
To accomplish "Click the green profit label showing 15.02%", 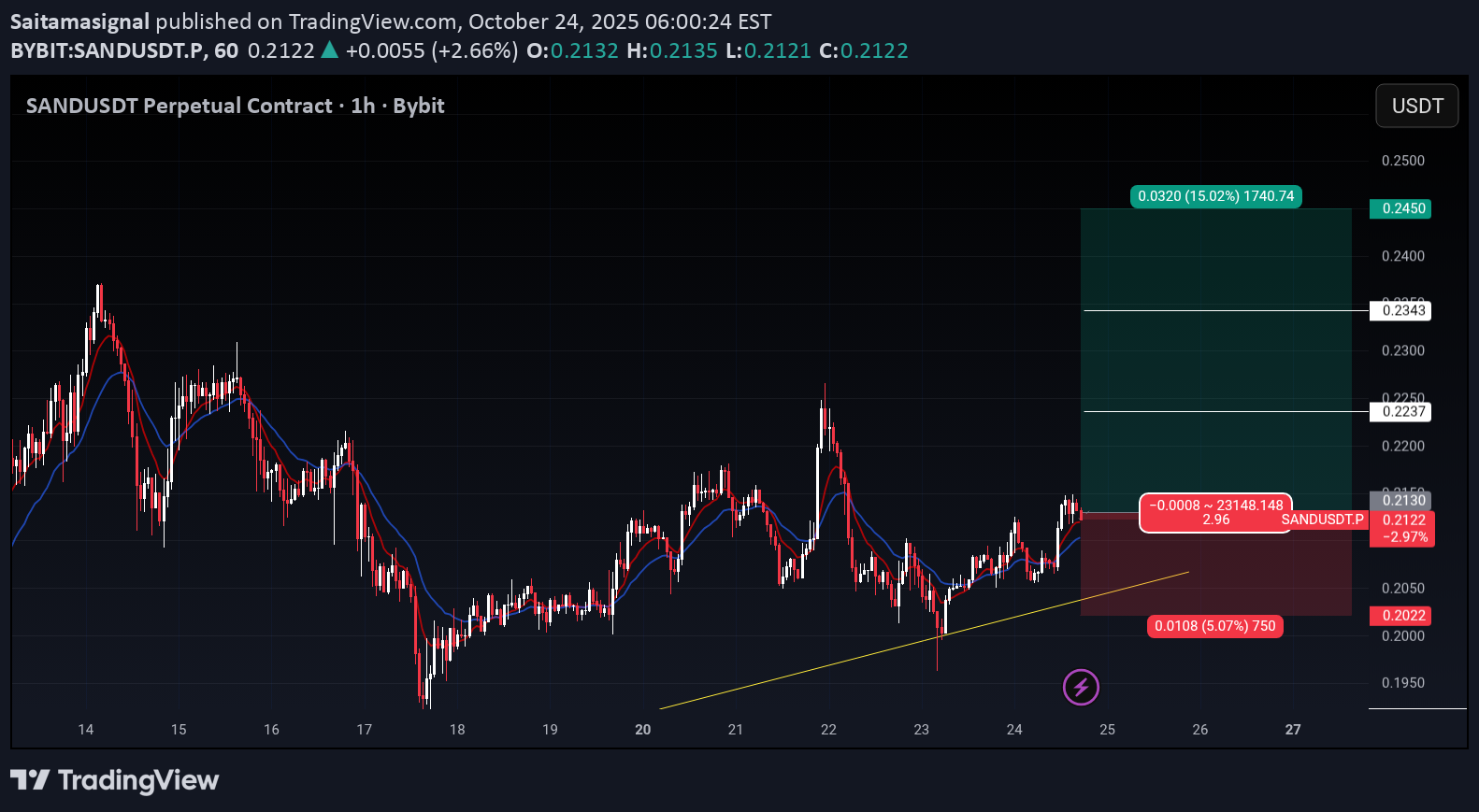I will pos(1215,196).
